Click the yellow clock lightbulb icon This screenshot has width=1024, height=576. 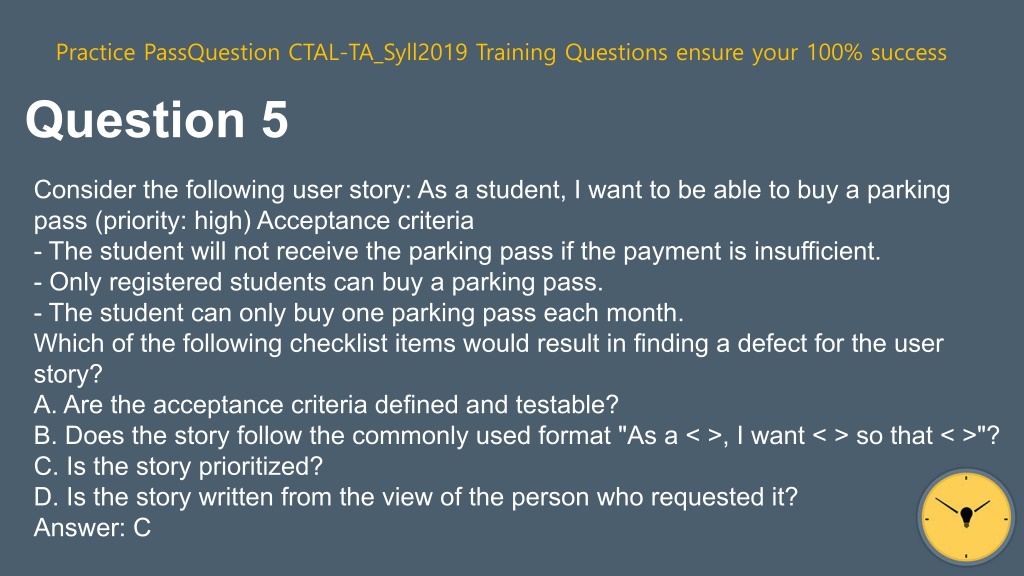point(966,517)
